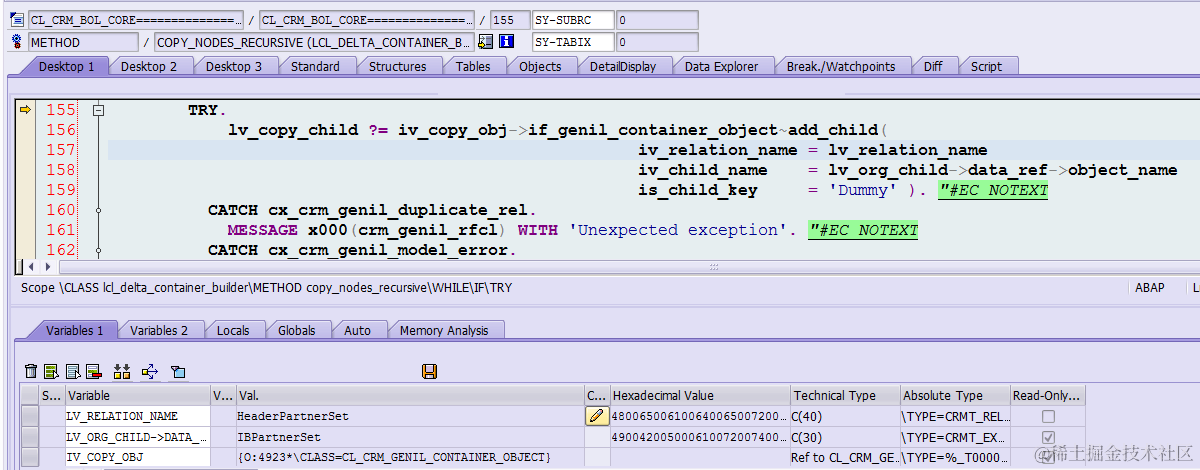Open the Objects tab
The height and width of the screenshot is (470, 1200).
(540, 66)
